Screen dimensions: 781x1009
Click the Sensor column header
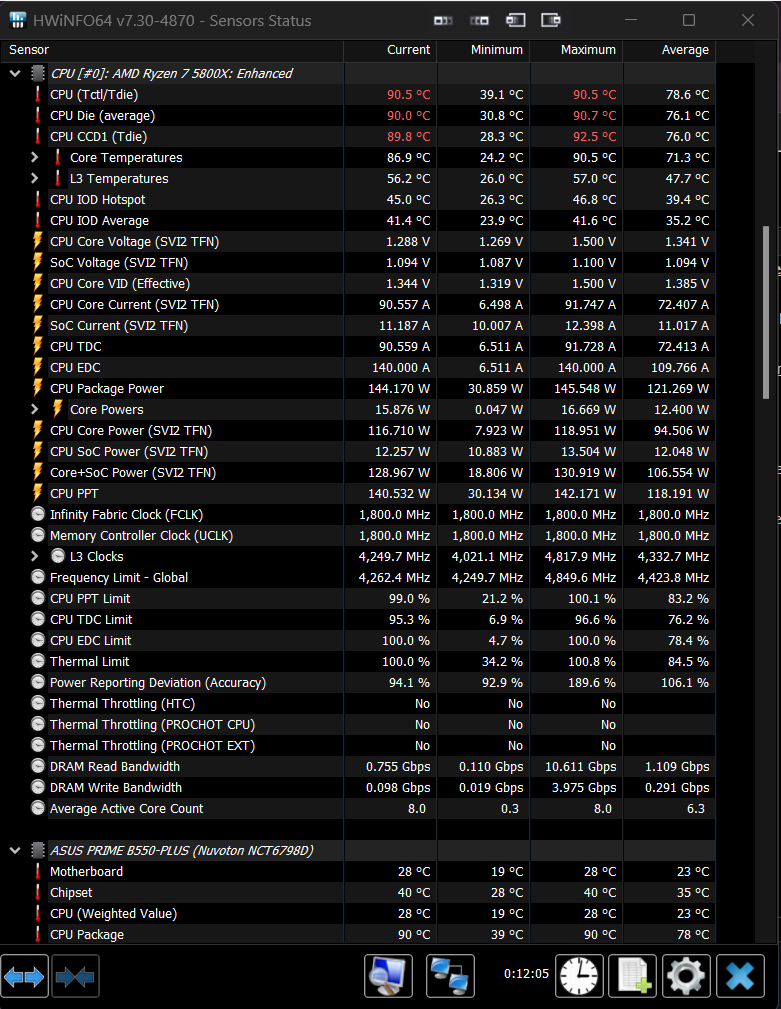[x=172, y=50]
